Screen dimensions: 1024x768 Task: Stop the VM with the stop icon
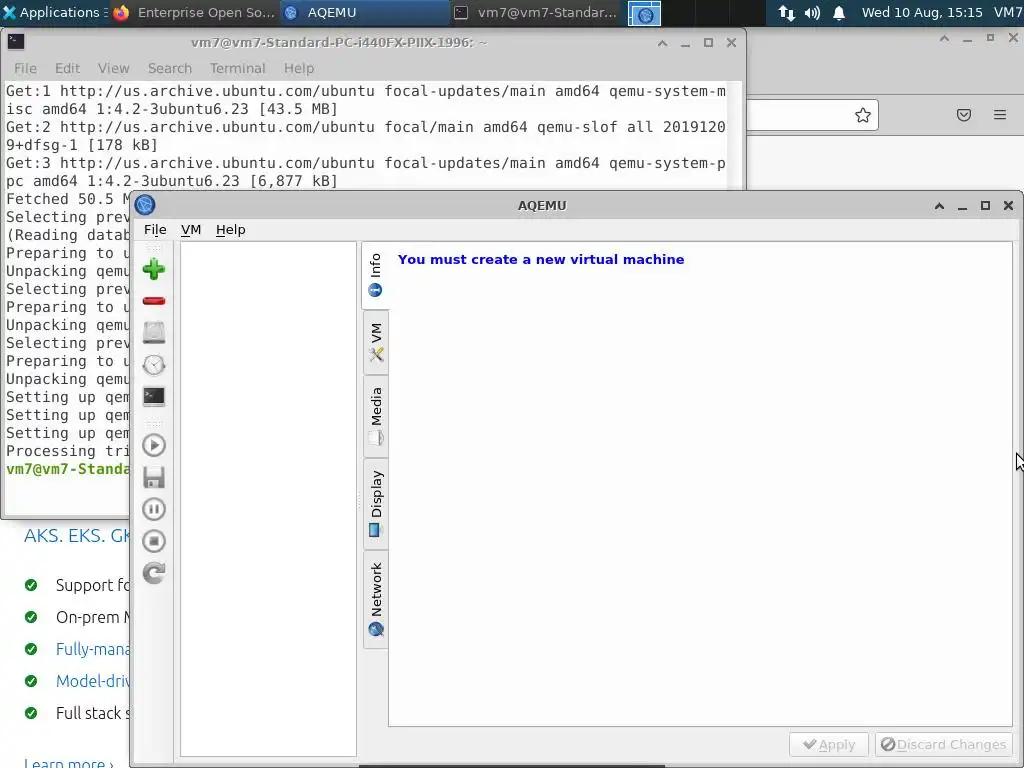[x=153, y=541]
